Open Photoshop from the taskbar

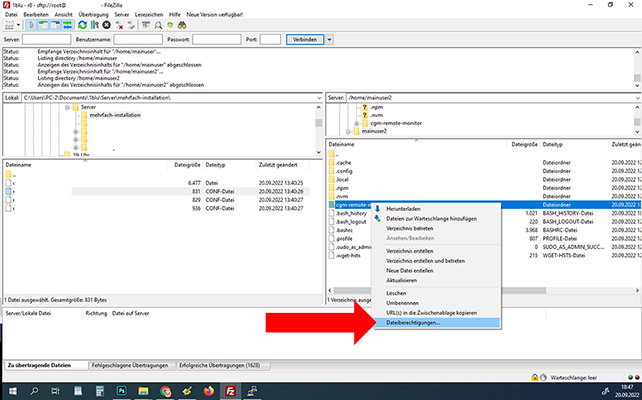pyautogui.click(x=122, y=391)
